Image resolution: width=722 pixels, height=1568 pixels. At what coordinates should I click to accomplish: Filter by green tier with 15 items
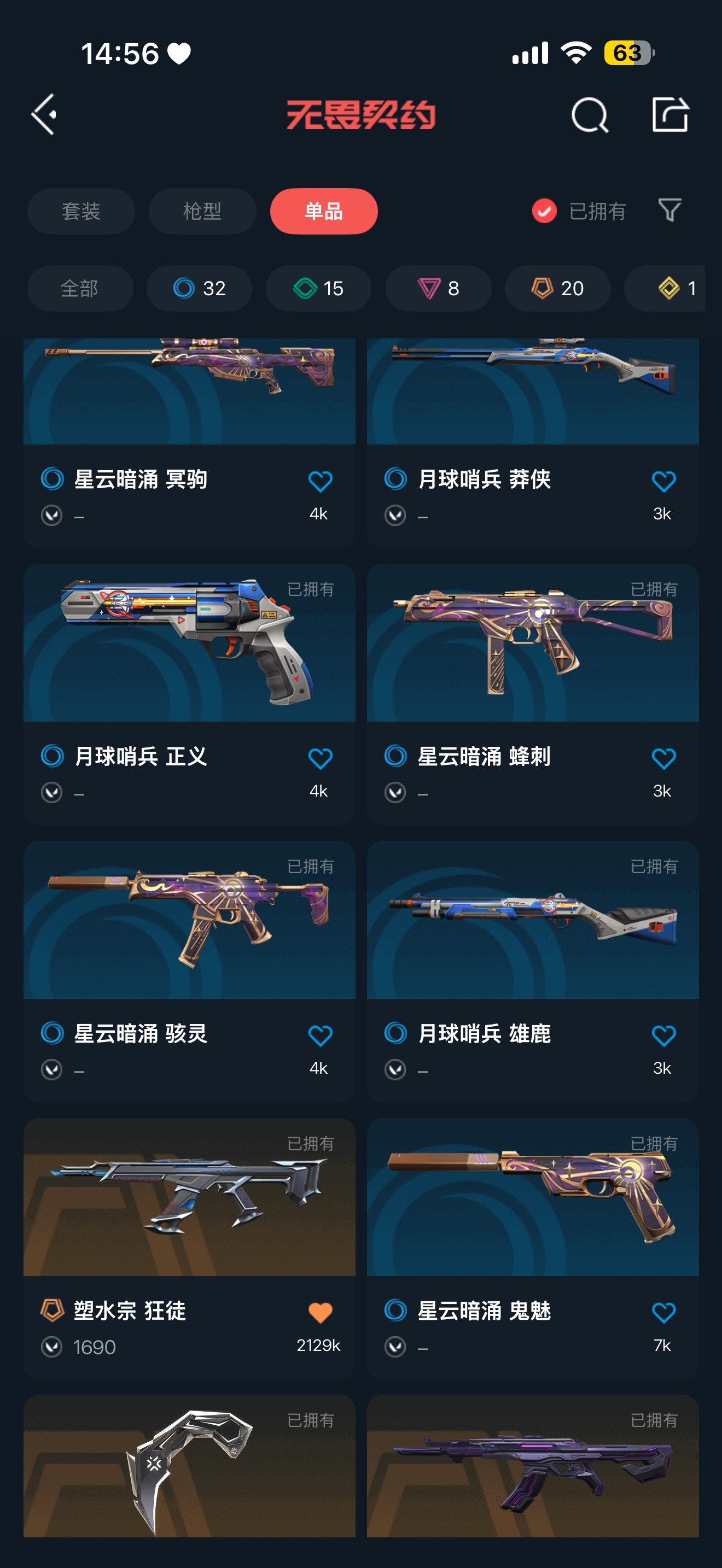(318, 288)
